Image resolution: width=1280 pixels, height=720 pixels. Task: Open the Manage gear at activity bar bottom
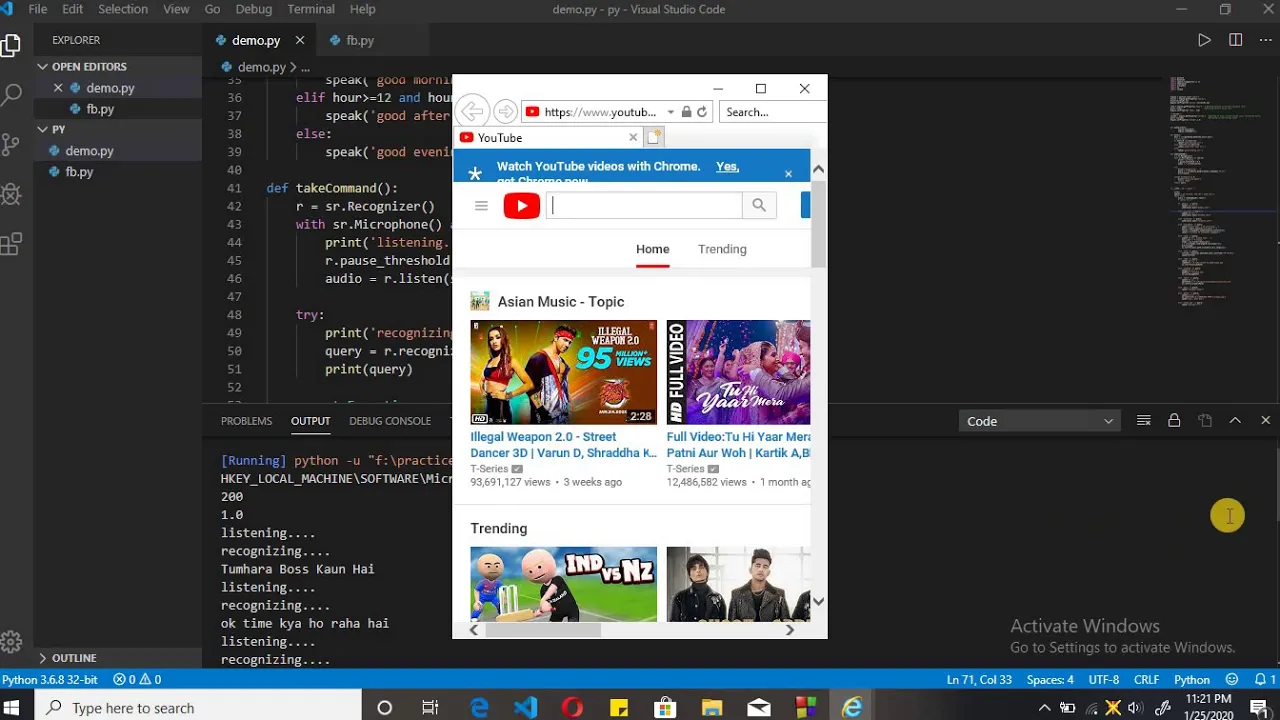pyautogui.click(x=11, y=642)
